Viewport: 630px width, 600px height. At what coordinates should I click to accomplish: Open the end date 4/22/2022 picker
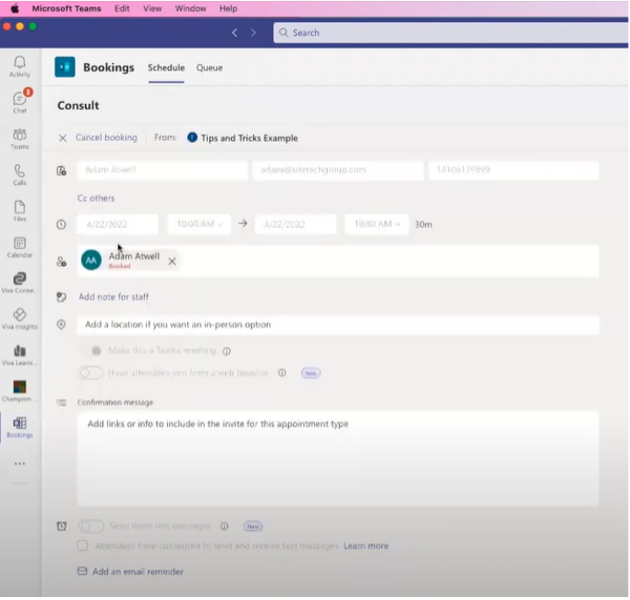click(295, 224)
